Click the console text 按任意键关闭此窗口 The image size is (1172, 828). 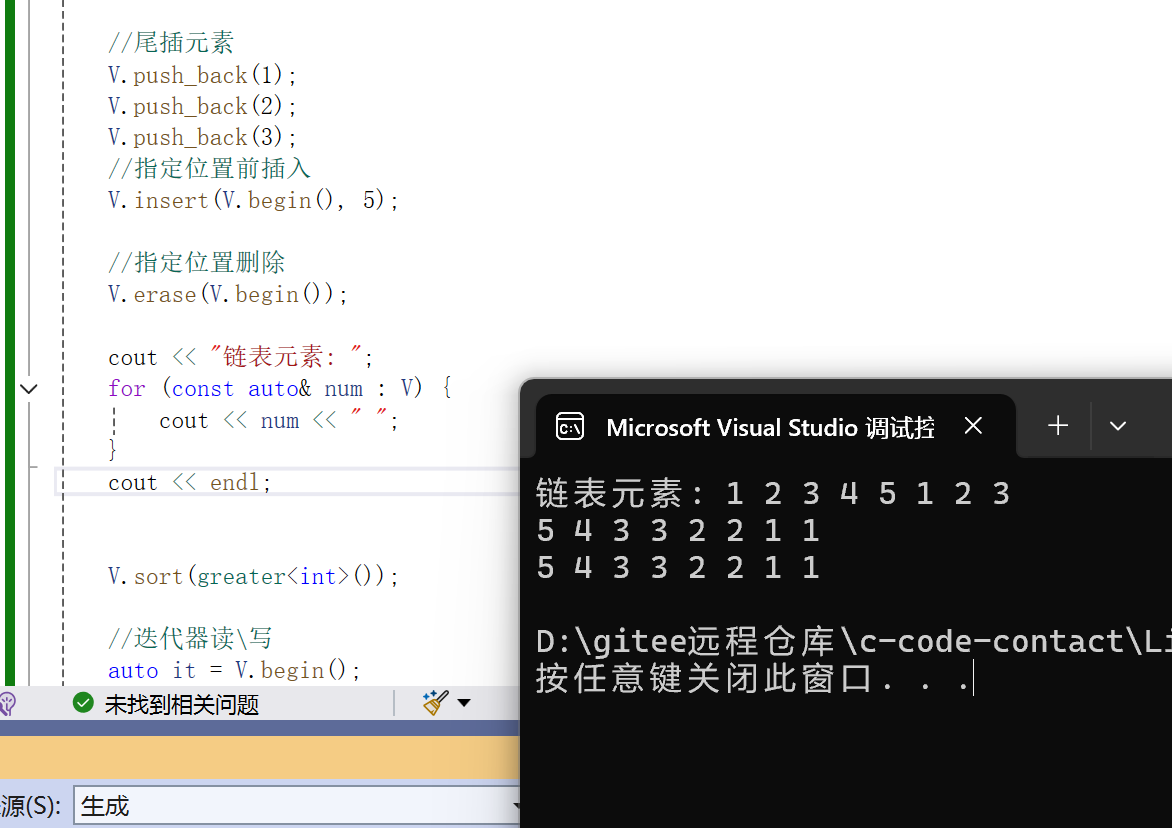704,679
